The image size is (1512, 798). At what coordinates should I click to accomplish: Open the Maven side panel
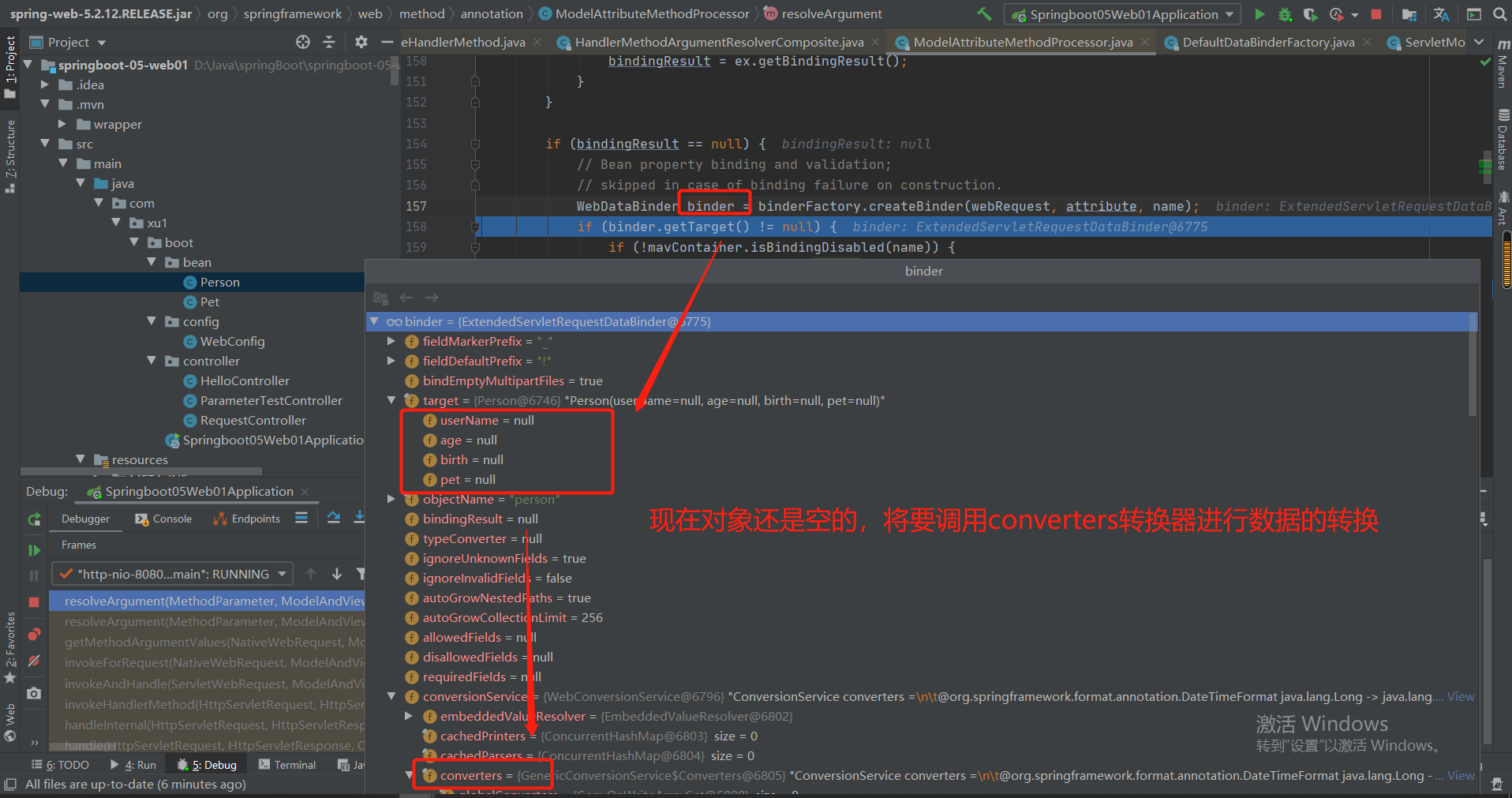coord(1503,64)
